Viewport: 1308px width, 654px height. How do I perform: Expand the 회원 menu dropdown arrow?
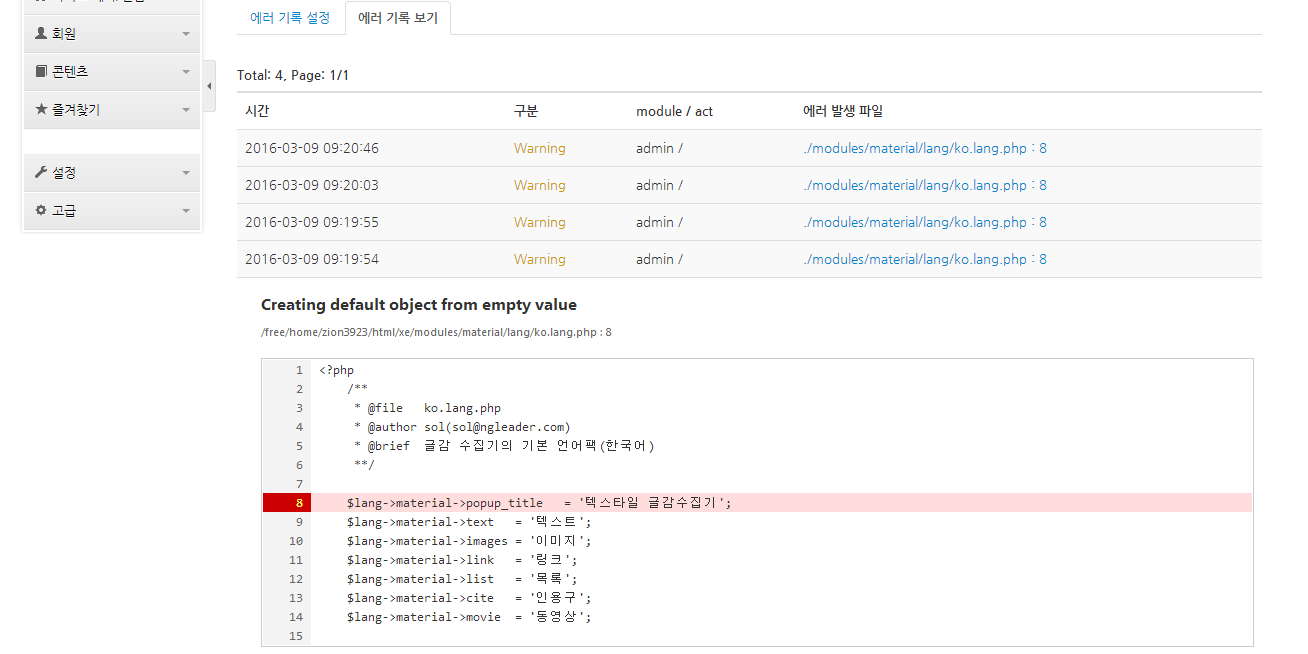pyautogui.click(x=186, y=34)
